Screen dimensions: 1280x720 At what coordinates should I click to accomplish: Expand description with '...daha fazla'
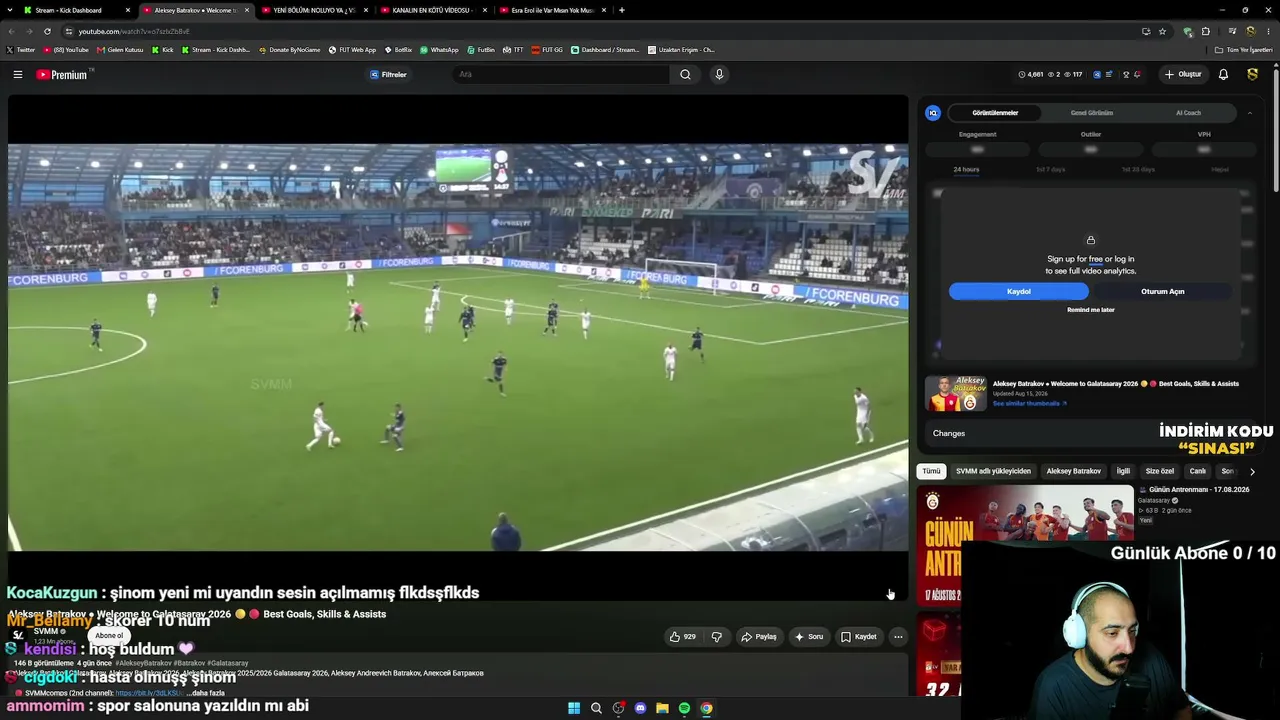coord(205,693)
